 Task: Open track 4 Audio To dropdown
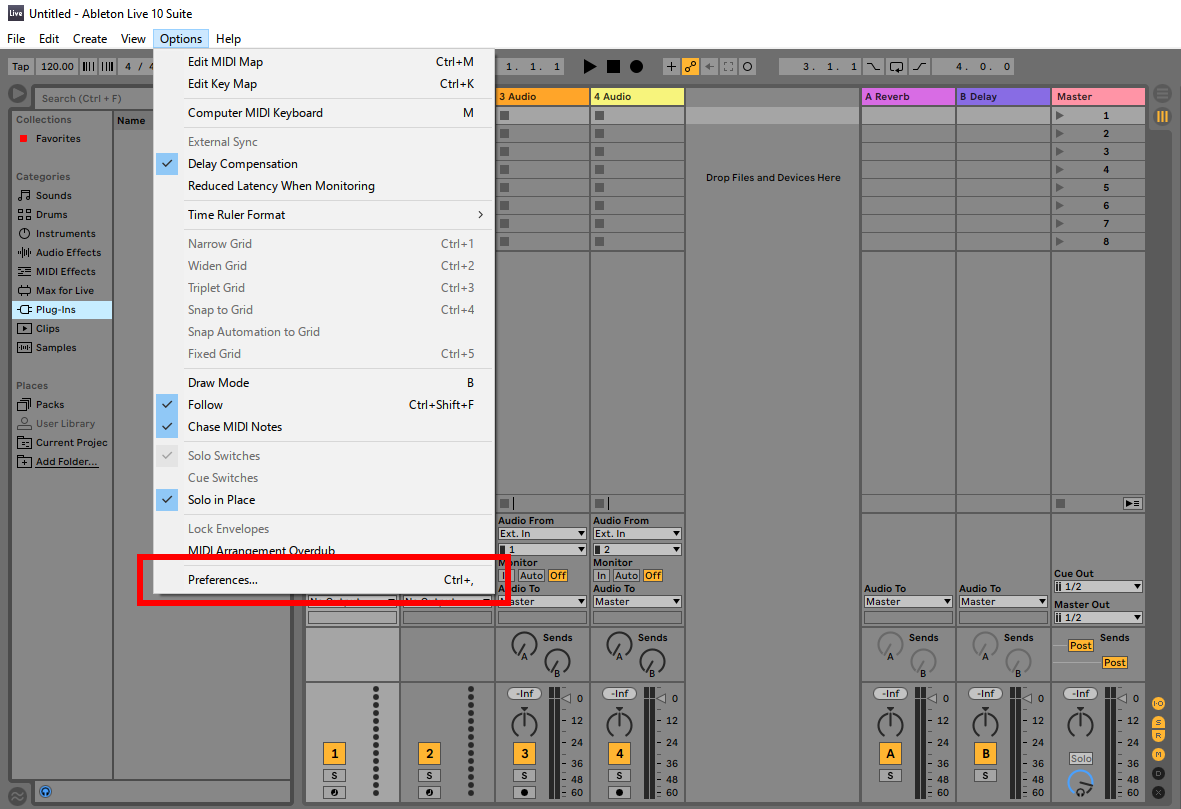tap(637, 602)
